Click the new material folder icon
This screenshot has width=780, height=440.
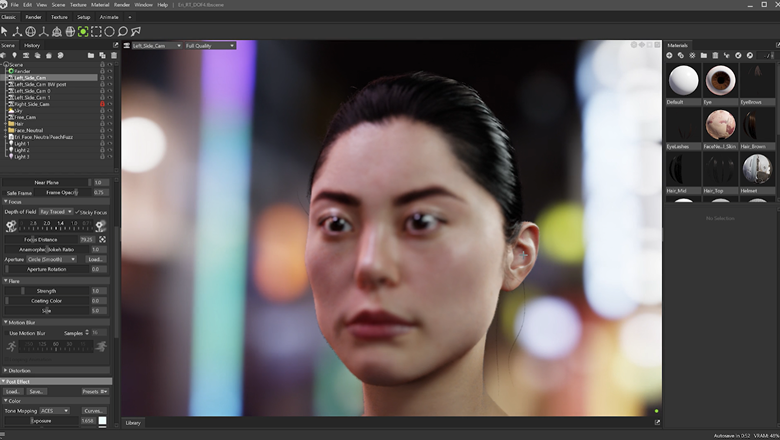point(704,55)
